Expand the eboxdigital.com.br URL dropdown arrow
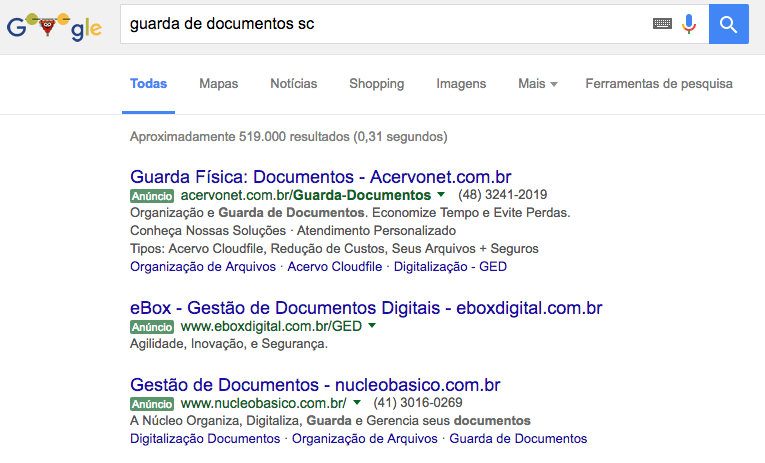Image resolution: width=765 pixels, height=463 pixels. click(x=372, y=325)
